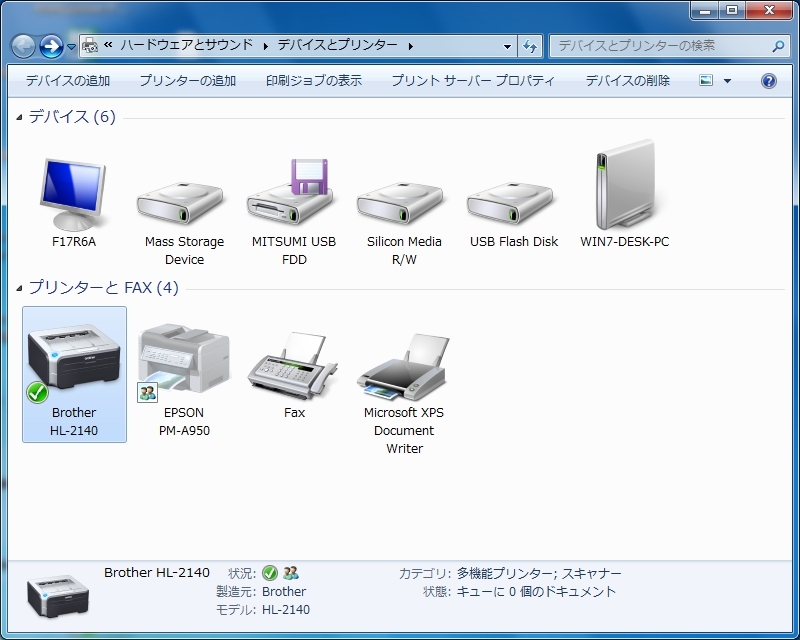Click the green check status icon in details pane
The image size is (800, 640).
pyautogui.click(x=270, y=573)
